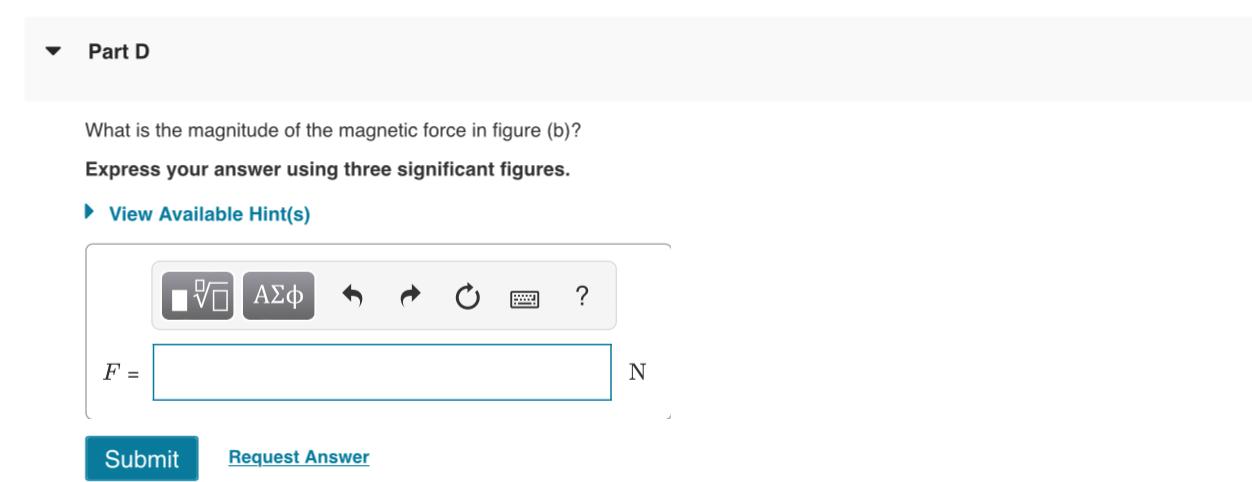This screenshot has width=1252, height=482.
Task: Click the three significant figures instruction
Action: [328, 168]
